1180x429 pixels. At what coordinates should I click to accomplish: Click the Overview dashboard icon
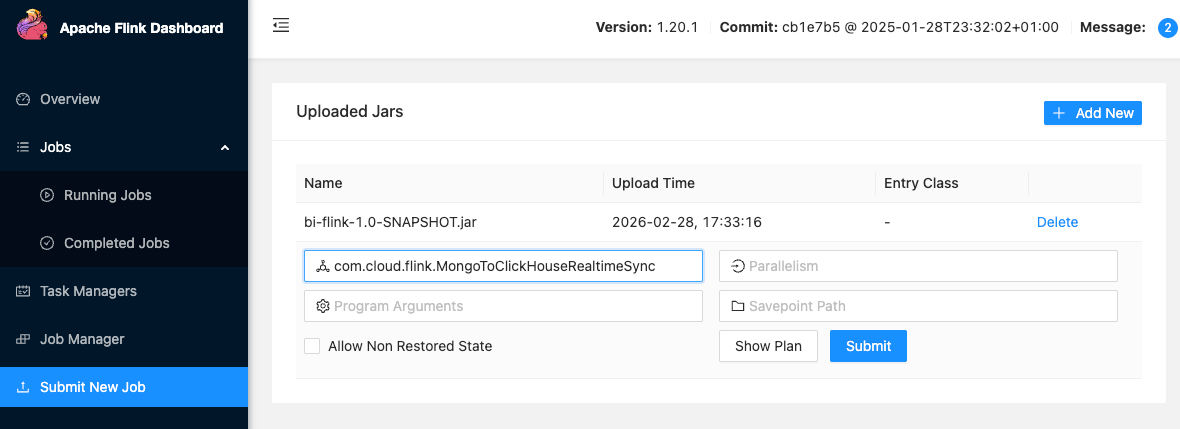[x=23, y=99]
